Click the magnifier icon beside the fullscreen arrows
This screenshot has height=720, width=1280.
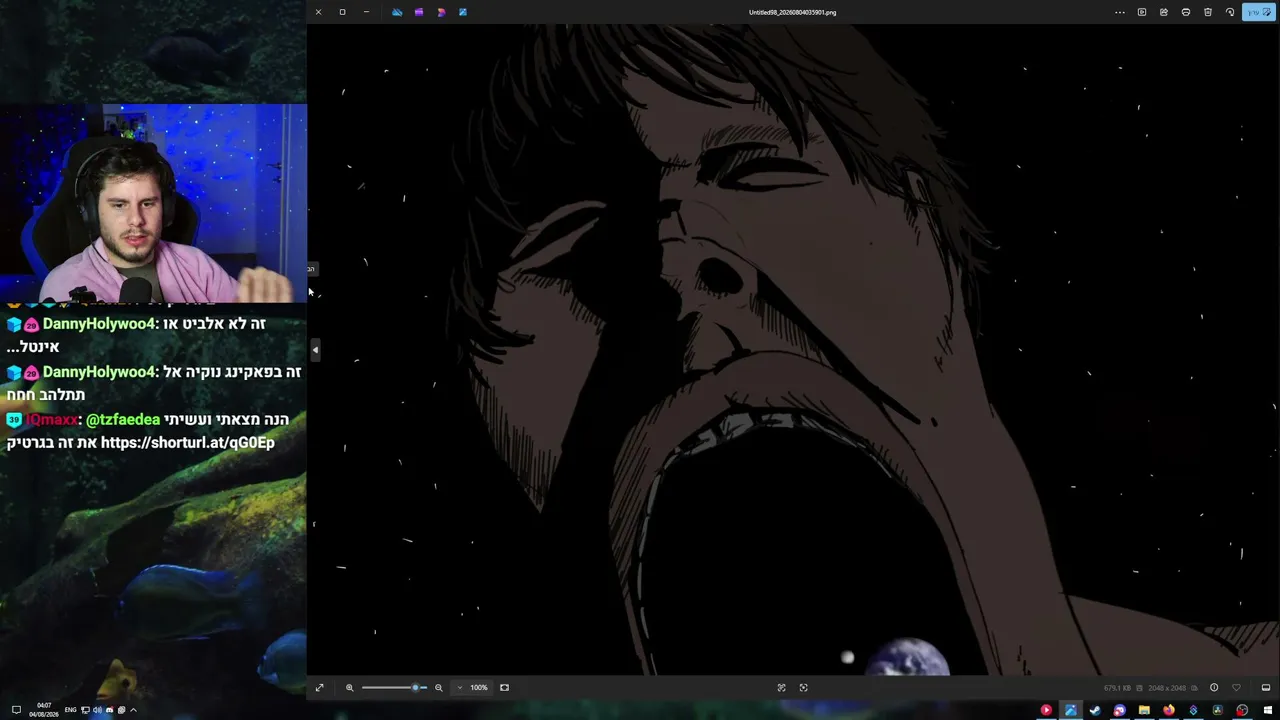pos(349,687)
